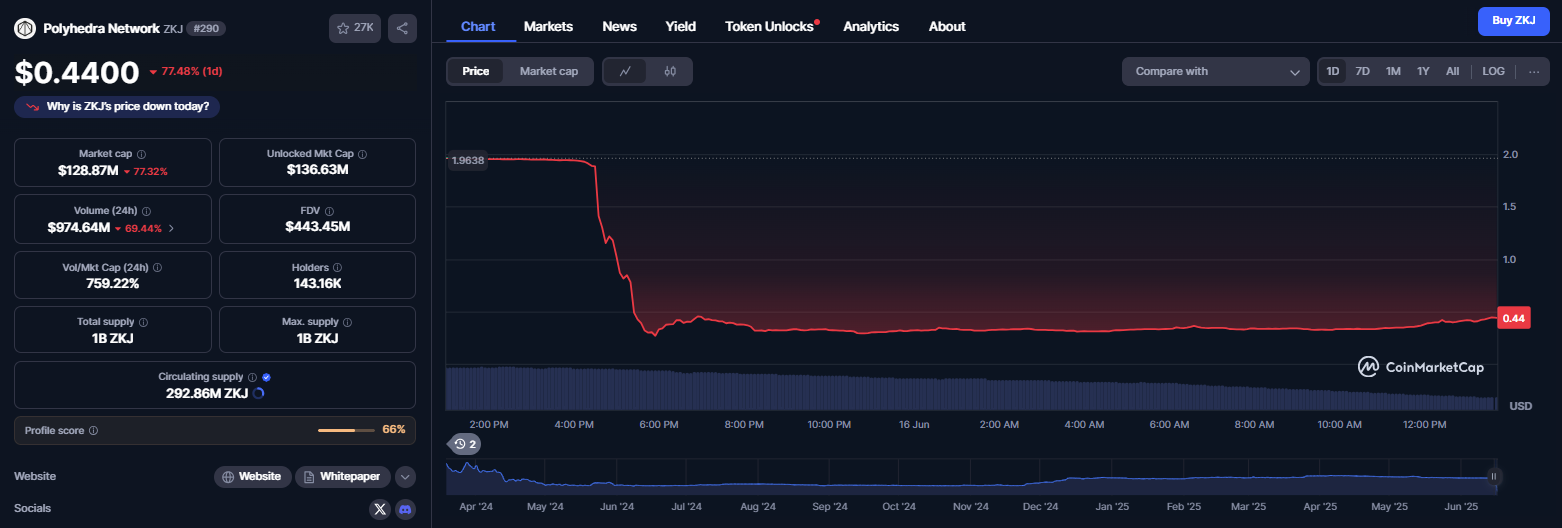Click the 292.86M ZKJ circulating supply
Image resolution: width=1562 pixels, height=528 pixels.
[207, 393]
